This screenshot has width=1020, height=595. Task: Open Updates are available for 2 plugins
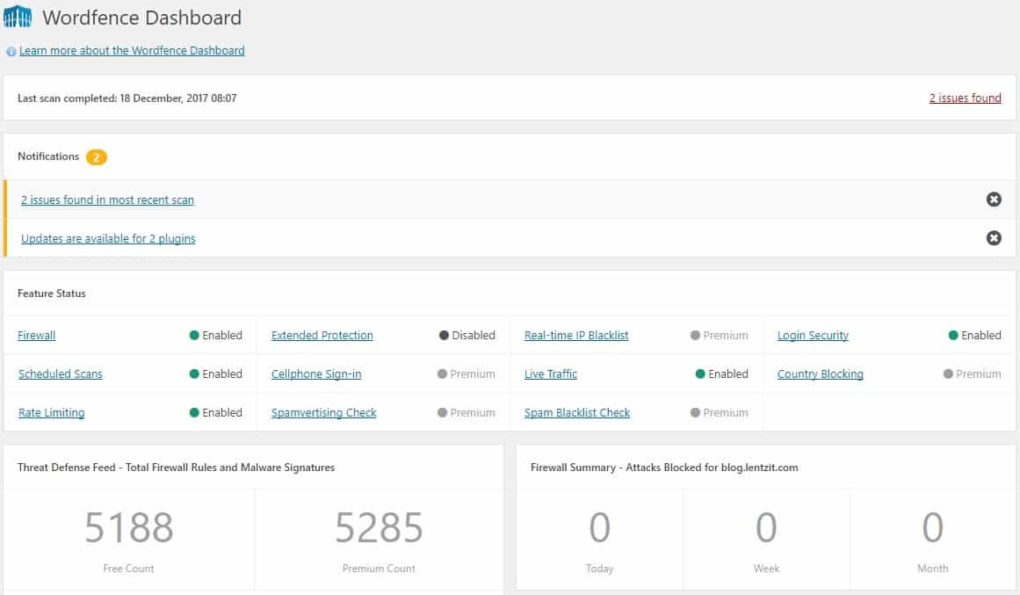pos(108,239)
